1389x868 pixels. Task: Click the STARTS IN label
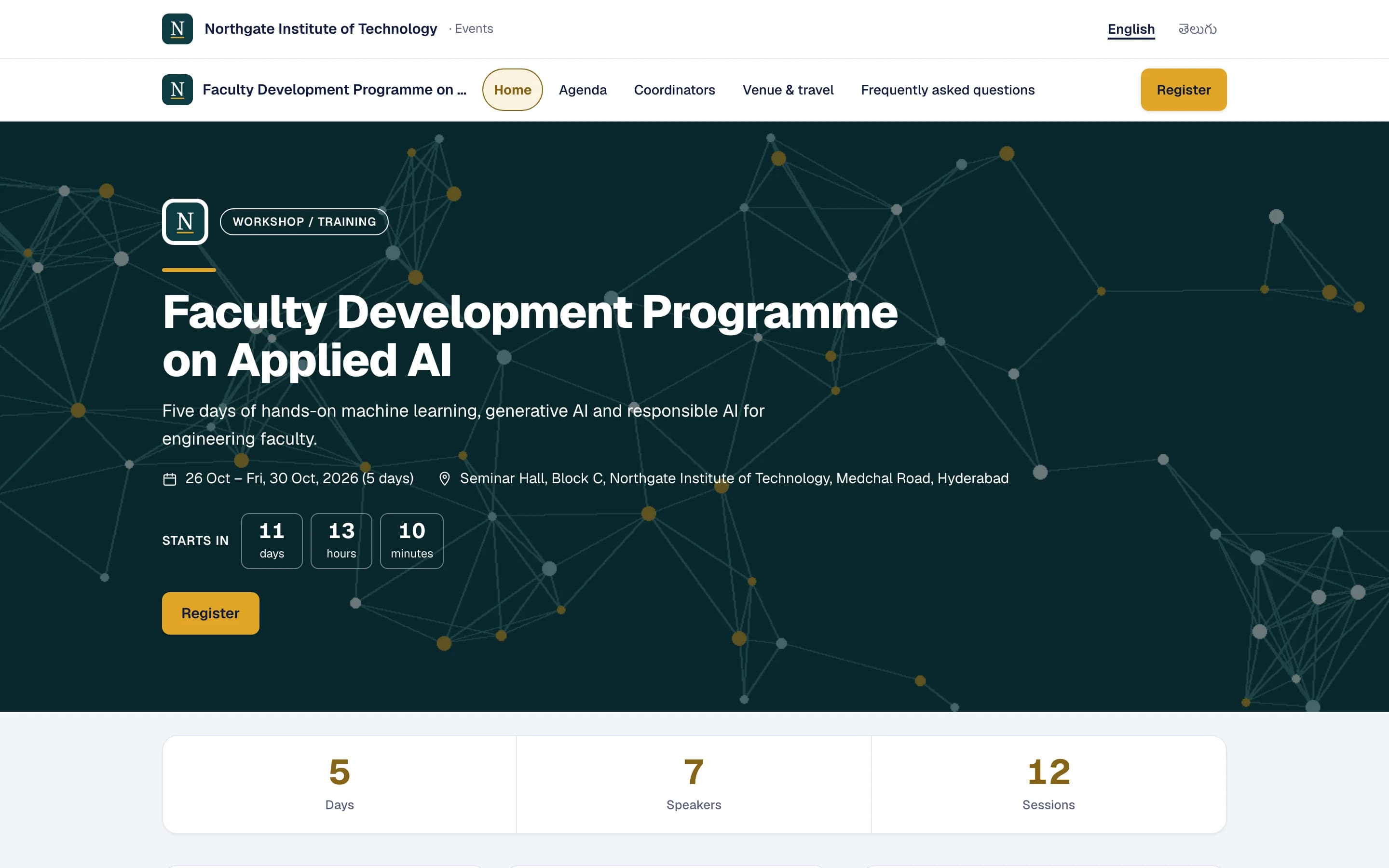coord(195,541)
